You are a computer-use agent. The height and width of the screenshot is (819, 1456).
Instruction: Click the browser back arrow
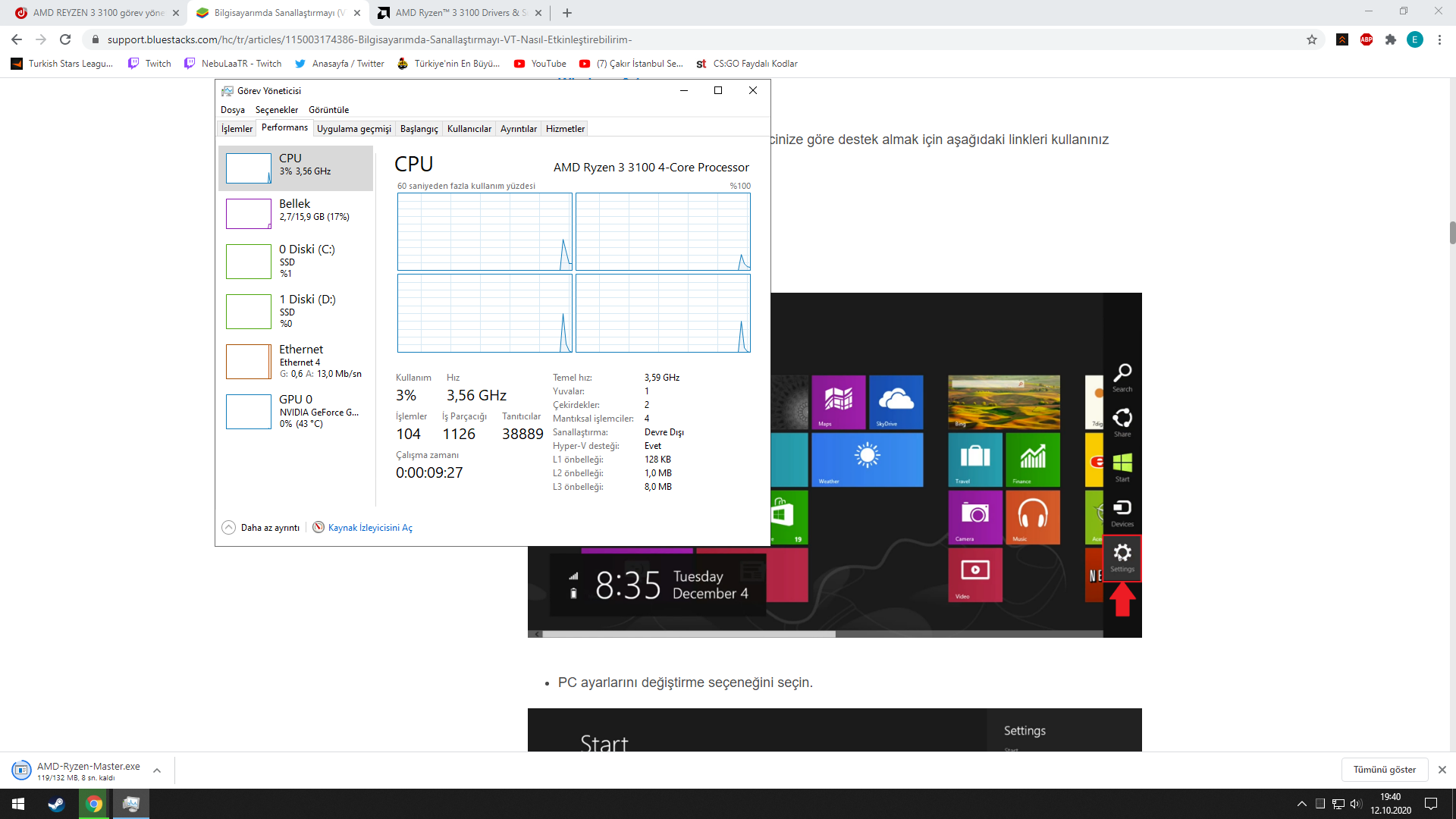coord(17,39)
